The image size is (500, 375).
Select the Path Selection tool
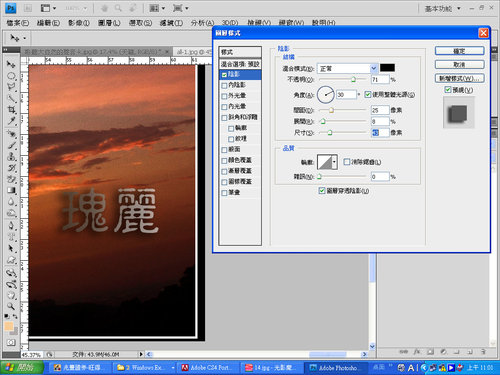pyautogui.click(x=11, y=248)
